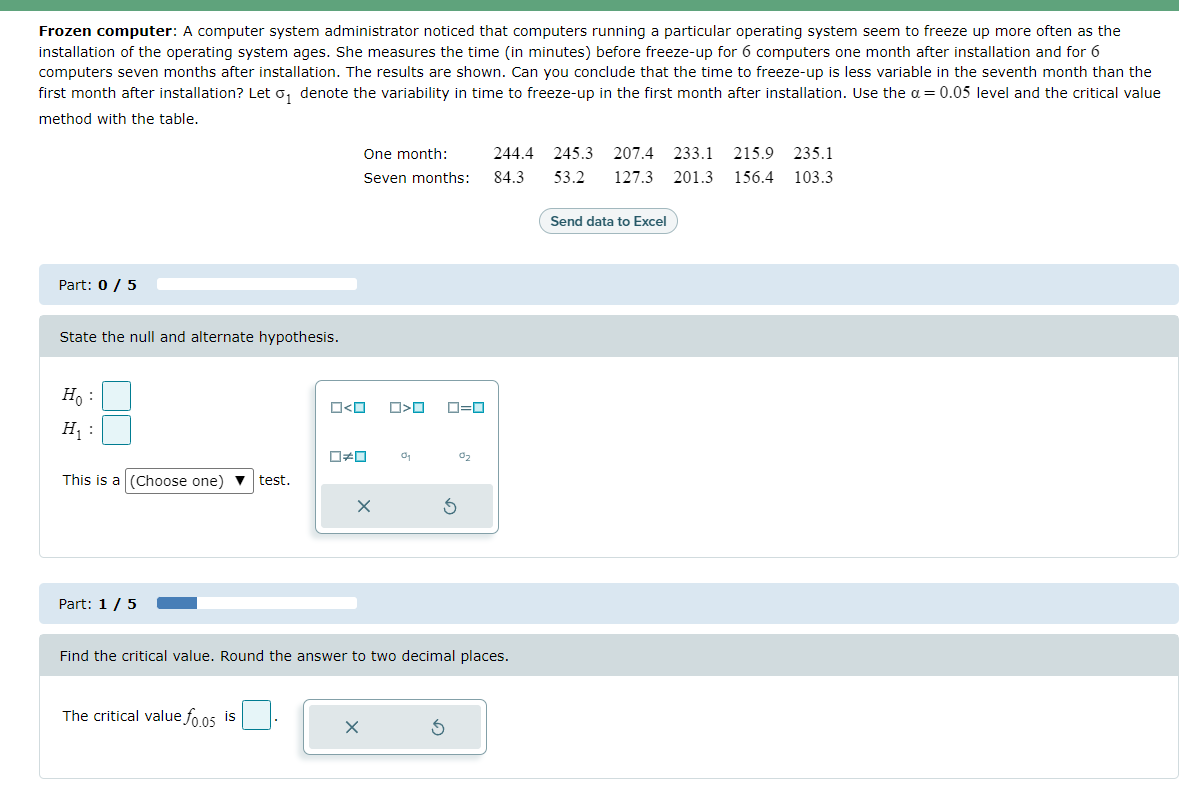Click the Send data to Excel link text
This screenshot has height=786, width=1179.
608,221
